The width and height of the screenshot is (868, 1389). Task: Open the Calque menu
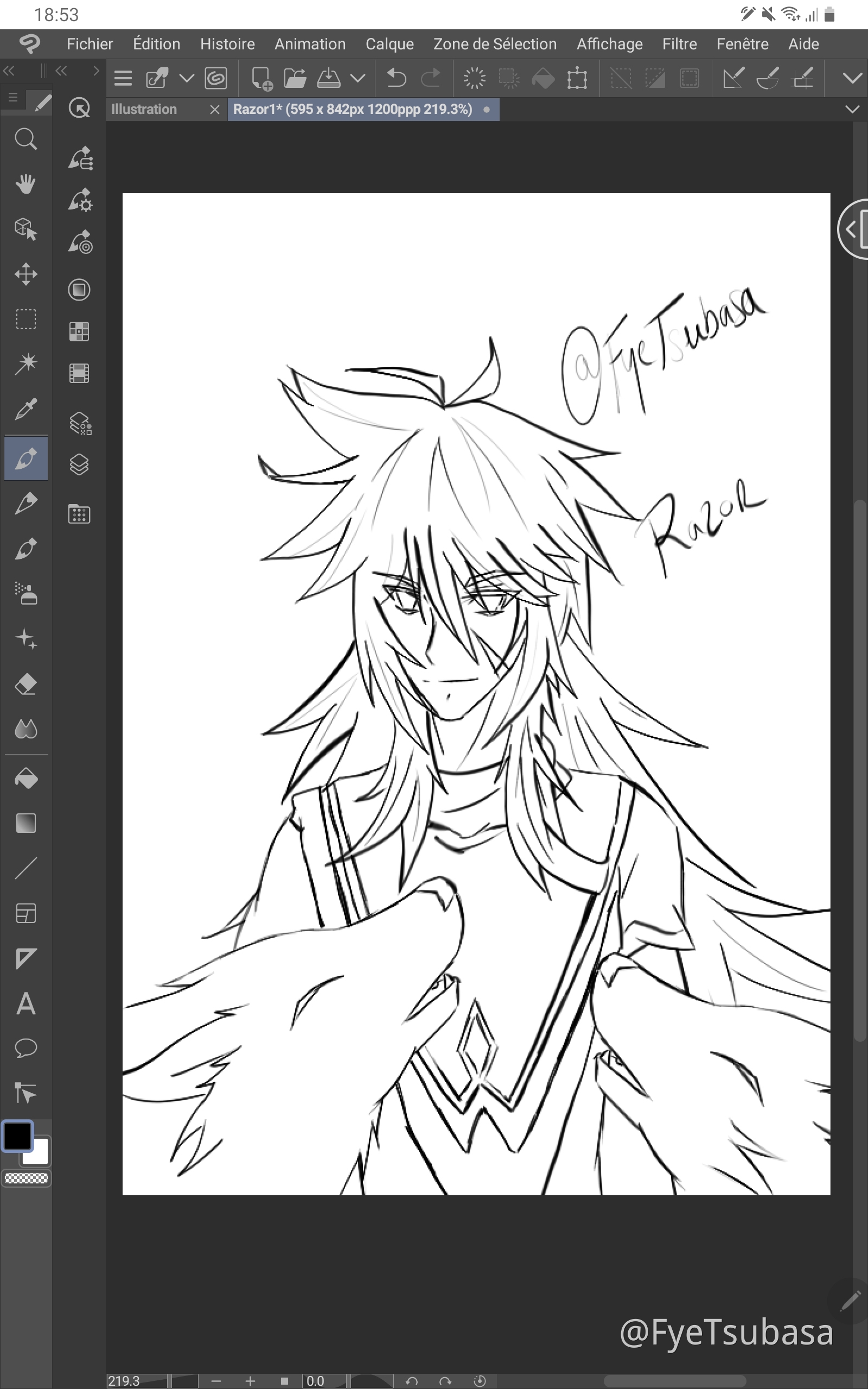pyautogui.click(x=389, y=43)
